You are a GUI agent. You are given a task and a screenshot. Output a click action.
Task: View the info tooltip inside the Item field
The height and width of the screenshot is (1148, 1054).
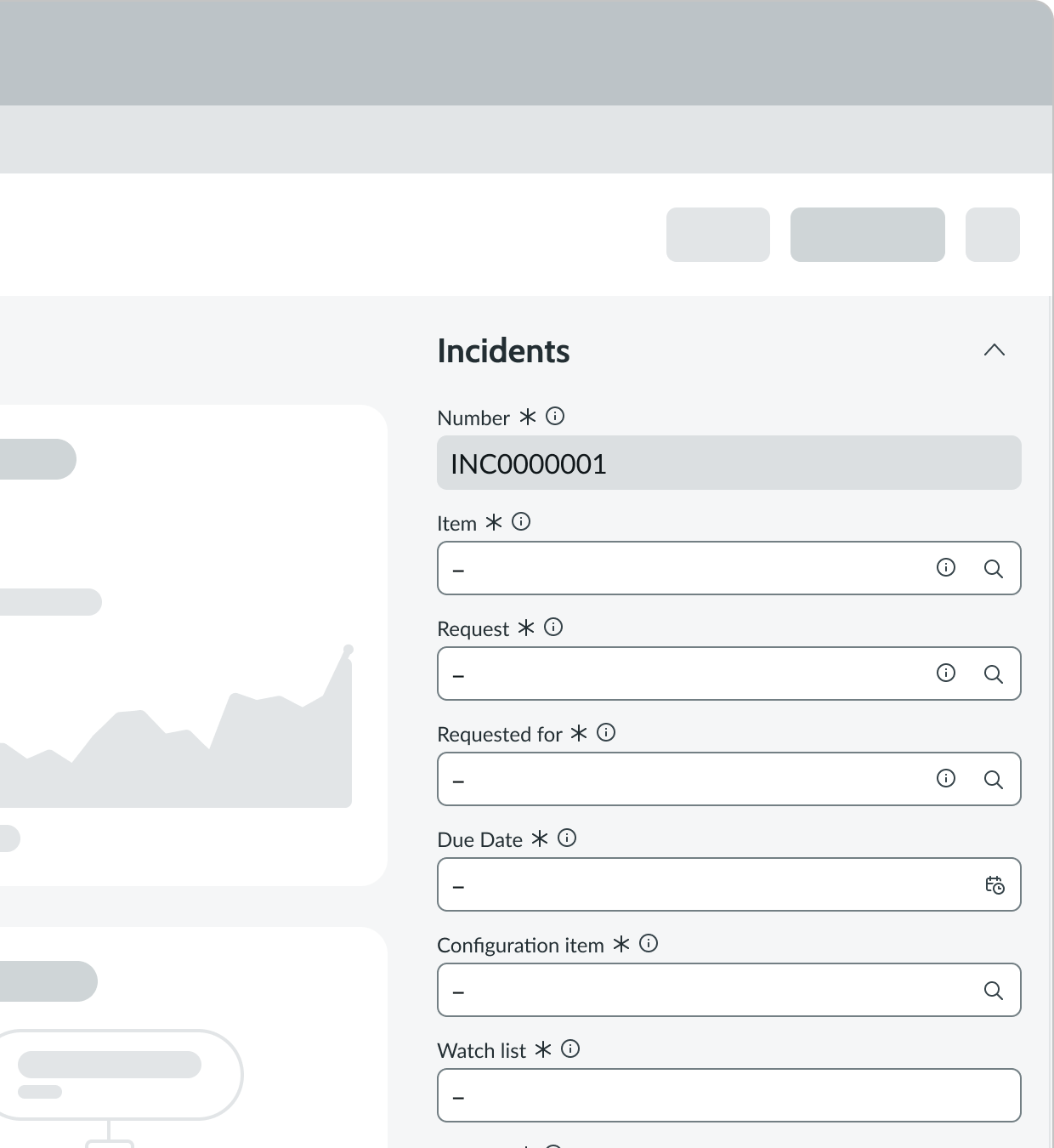pyautogui.click(x=945, y=568)
